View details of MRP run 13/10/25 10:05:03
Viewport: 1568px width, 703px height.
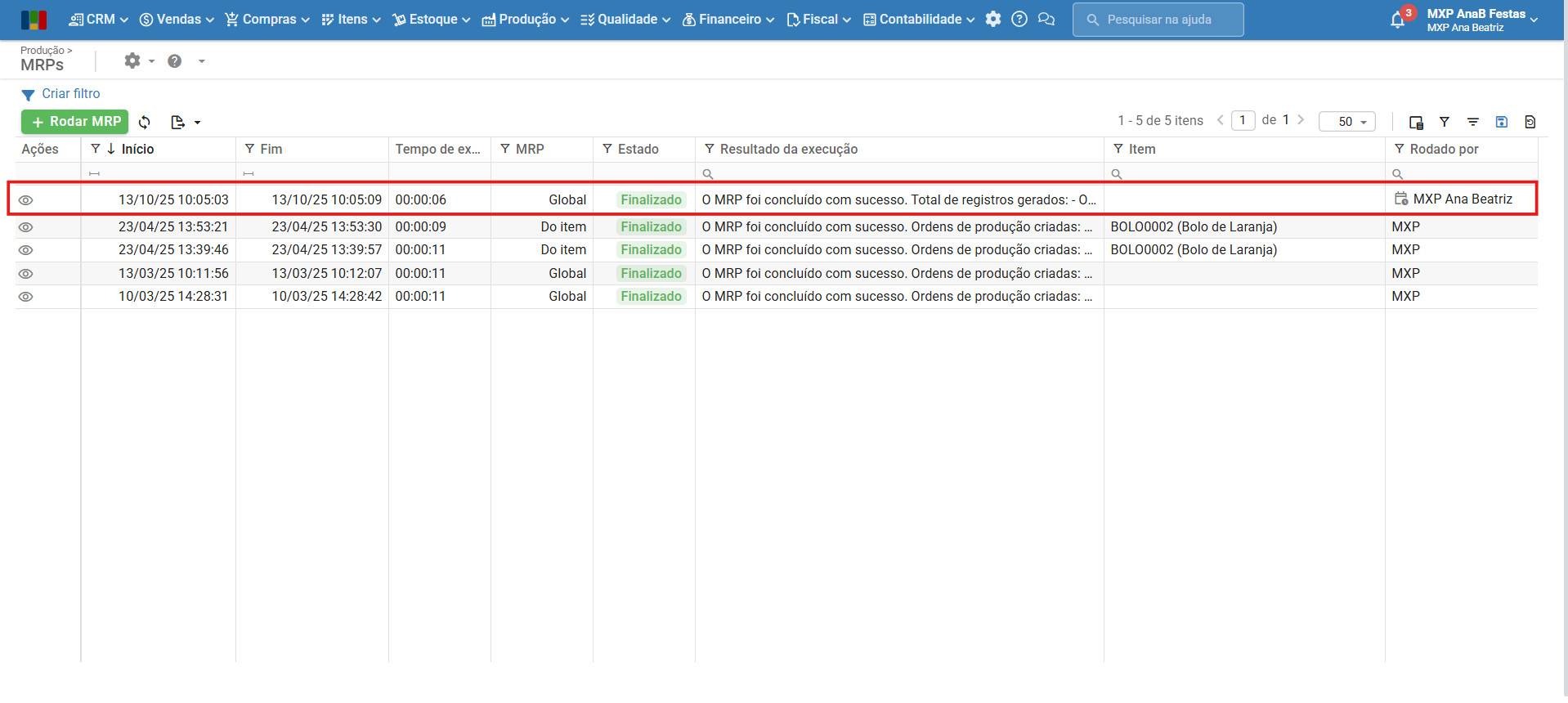(26, 200)
